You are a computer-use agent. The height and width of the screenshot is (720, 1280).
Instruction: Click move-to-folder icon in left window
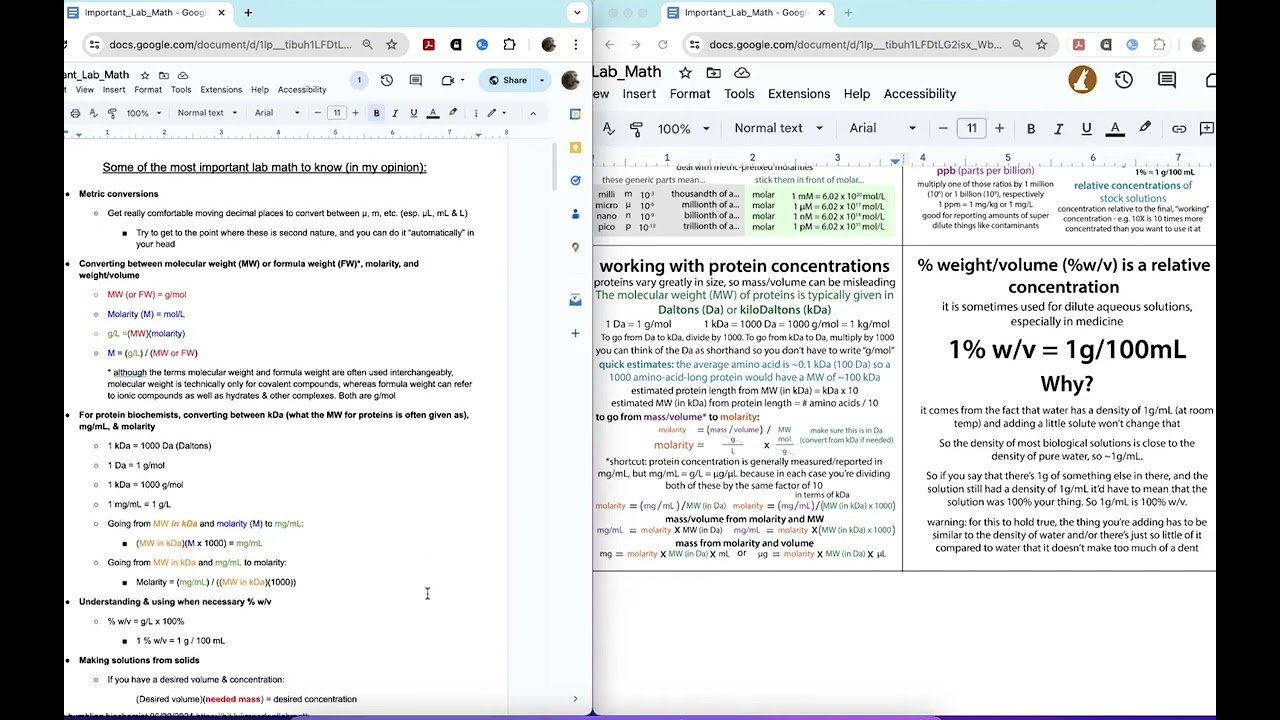164,75
